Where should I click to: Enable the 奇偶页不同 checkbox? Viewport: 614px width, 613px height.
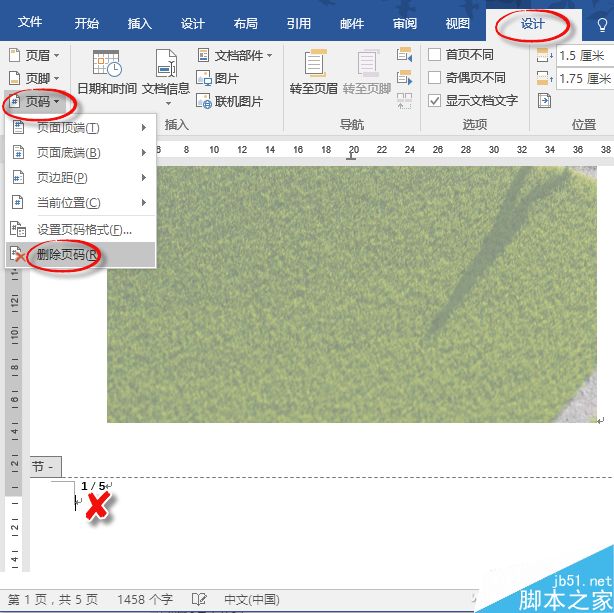434,78
